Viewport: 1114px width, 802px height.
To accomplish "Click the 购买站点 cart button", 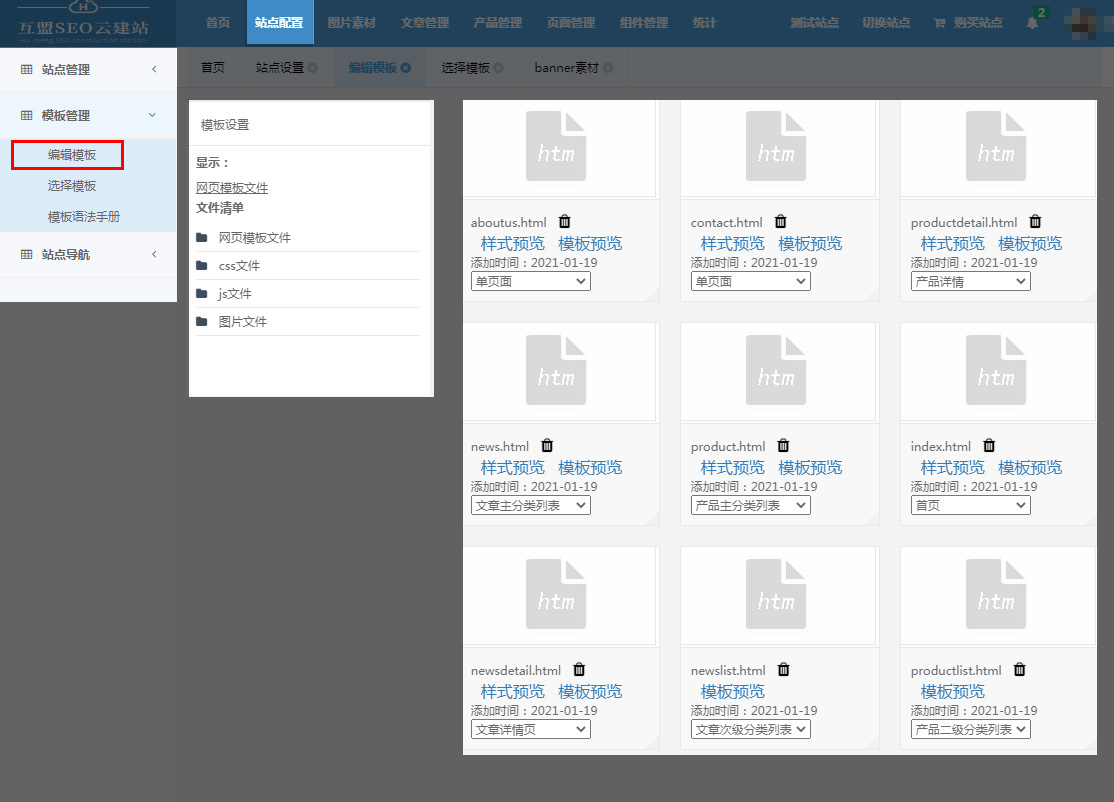I will coord(967,22).
